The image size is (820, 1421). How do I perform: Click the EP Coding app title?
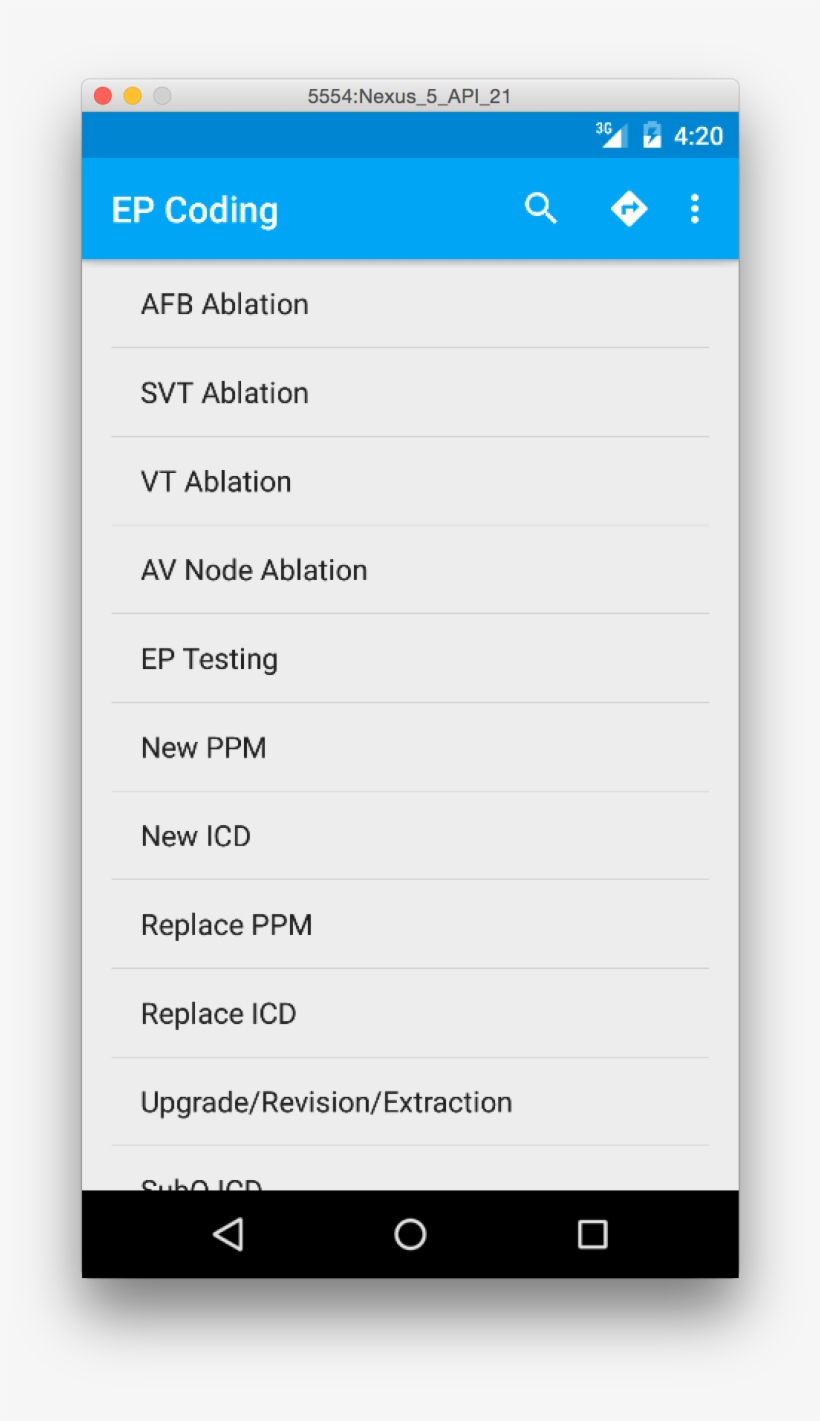point(195,210)
